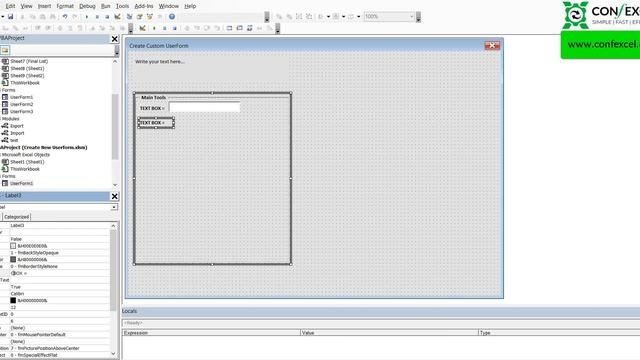Open the Insert menu
The height and width of the screenshot is (360, 640).
pyautogui.click(x=44, y=6)
